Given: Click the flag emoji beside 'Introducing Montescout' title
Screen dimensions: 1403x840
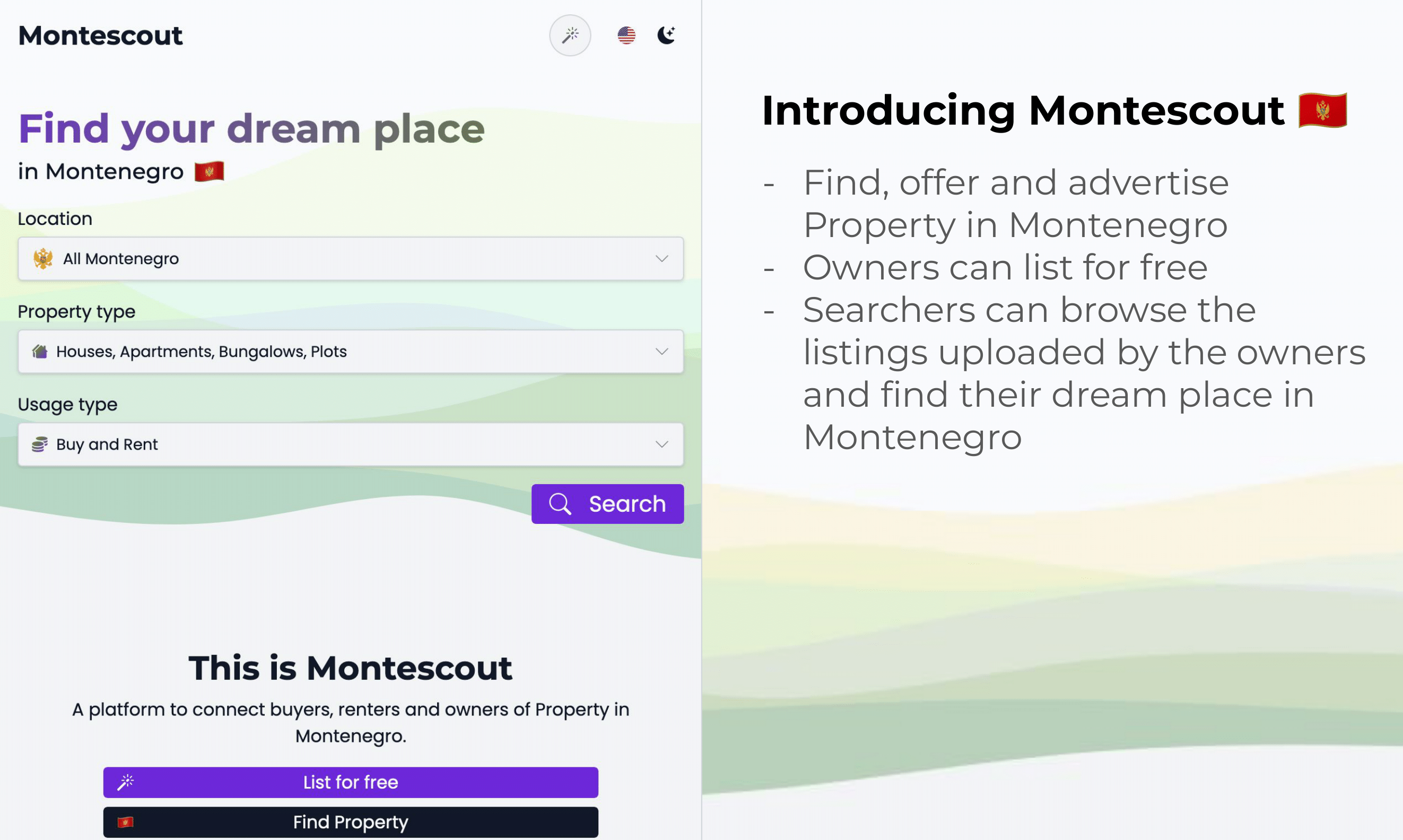Looking at the screenshot, I should tap(1322, 111).
